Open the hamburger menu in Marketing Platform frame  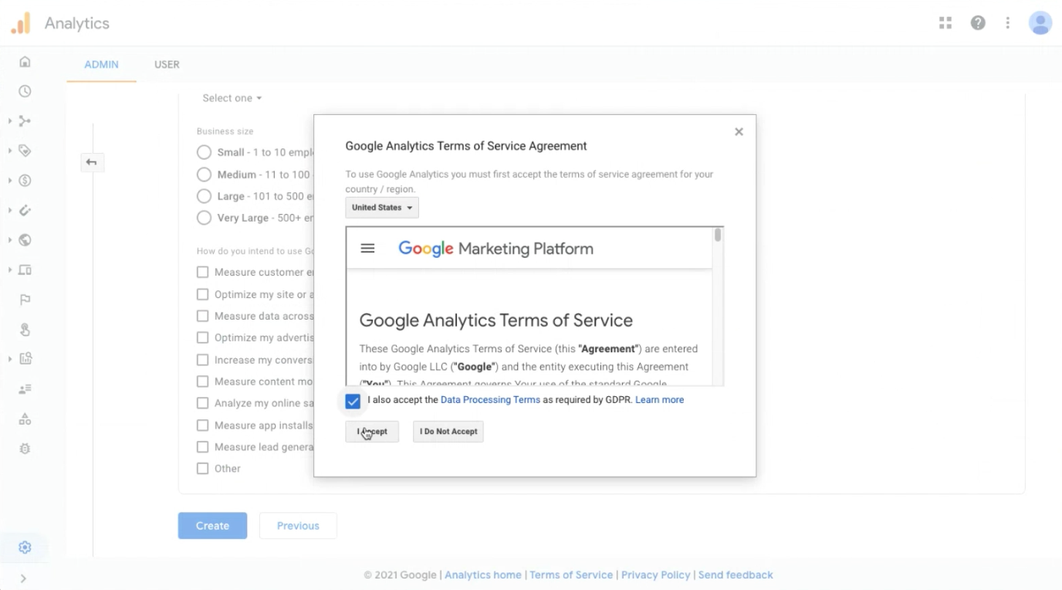click(x=368, y=249)
